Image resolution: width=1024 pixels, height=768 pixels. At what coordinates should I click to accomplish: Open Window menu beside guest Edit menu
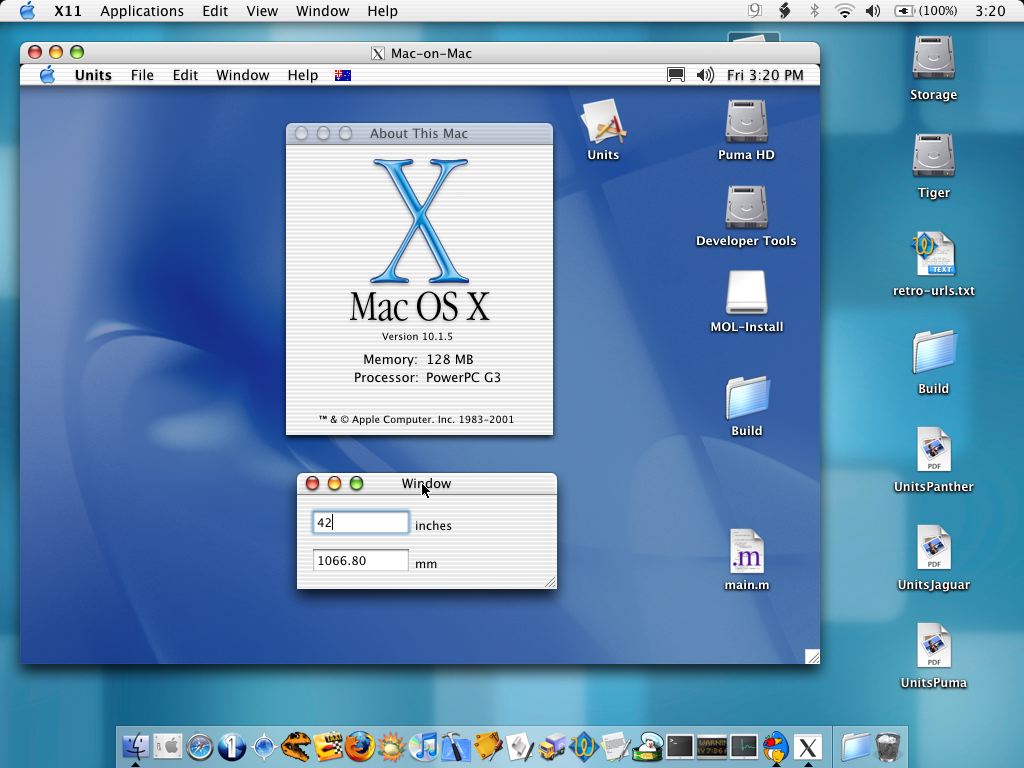click(x=242, y=75)
